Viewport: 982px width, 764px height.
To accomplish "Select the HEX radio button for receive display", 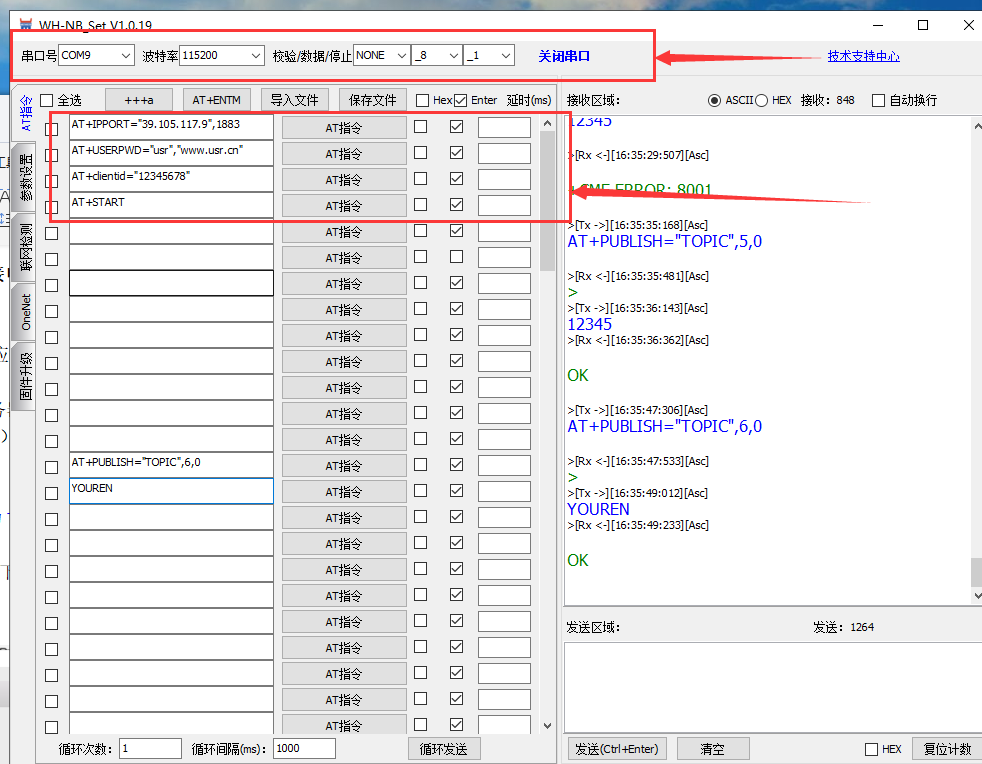I will (x=762, y=100).
